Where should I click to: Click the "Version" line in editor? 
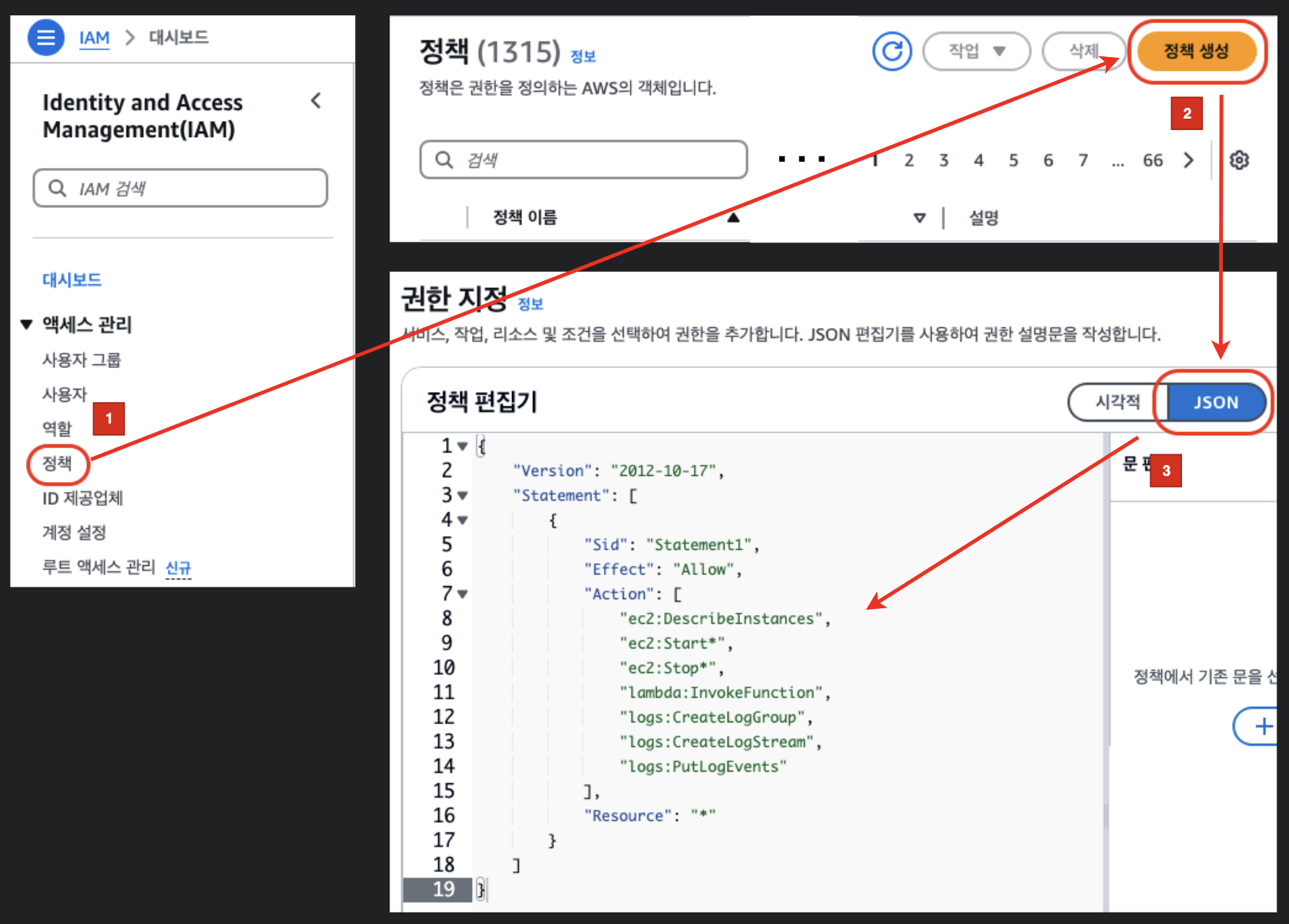(618, 471)
